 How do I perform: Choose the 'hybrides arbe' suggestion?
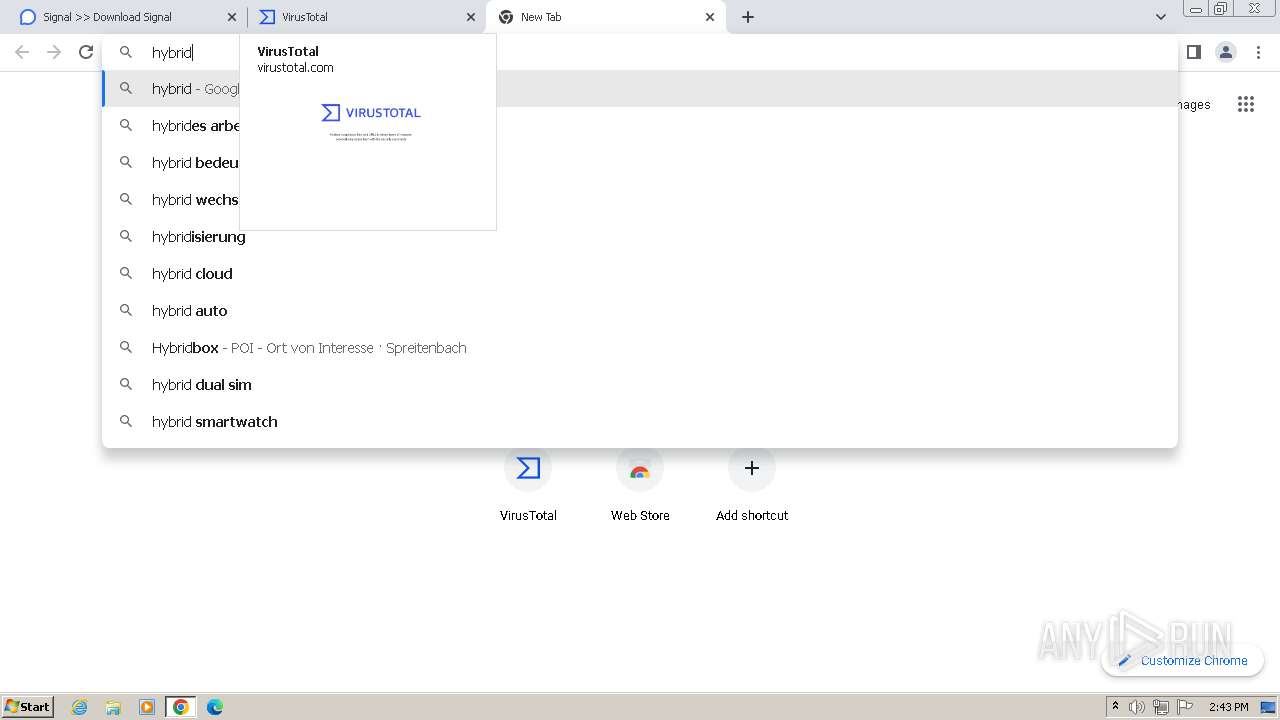(x=640, y=126)
